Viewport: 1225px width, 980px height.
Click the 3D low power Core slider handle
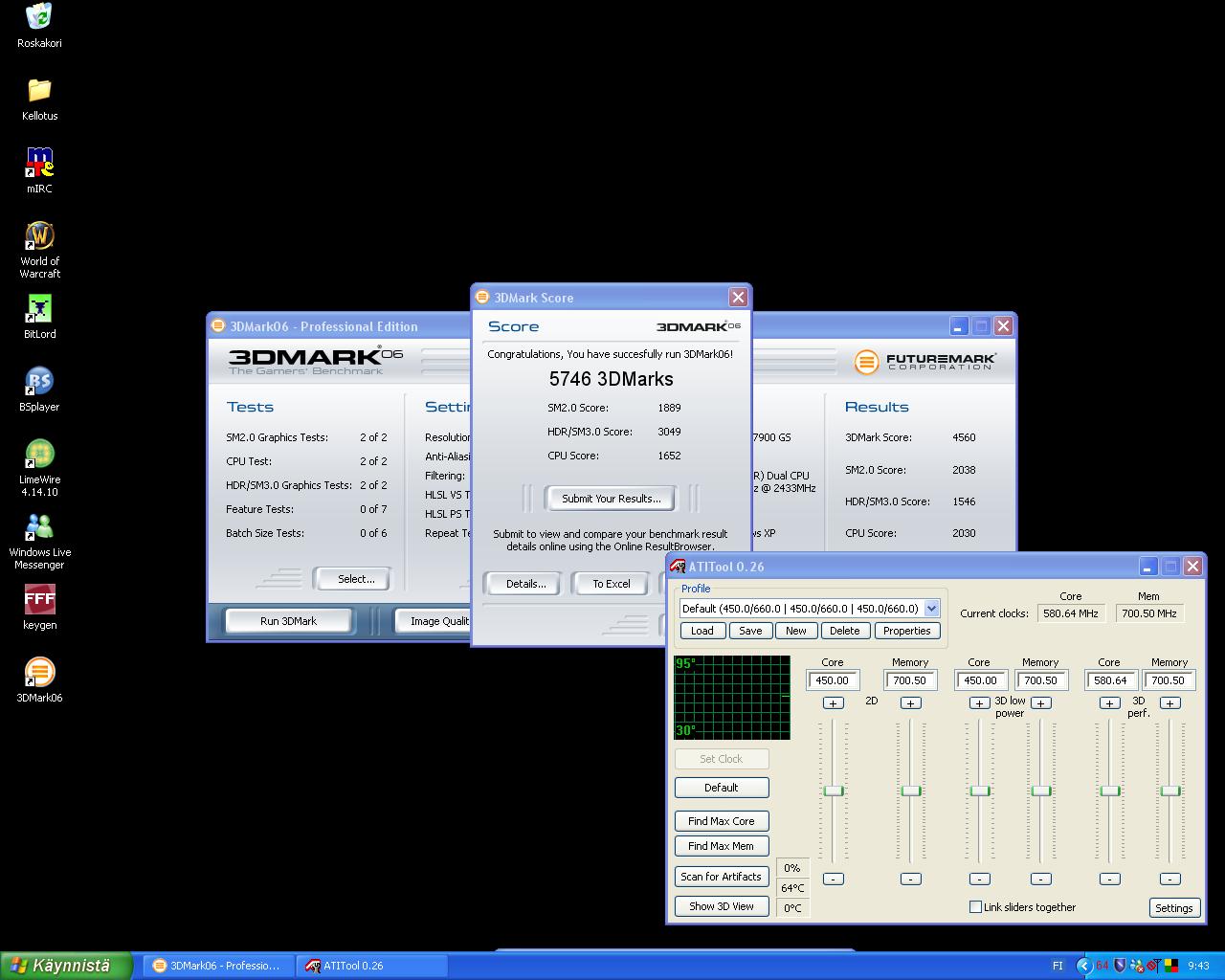coord(980,791)
